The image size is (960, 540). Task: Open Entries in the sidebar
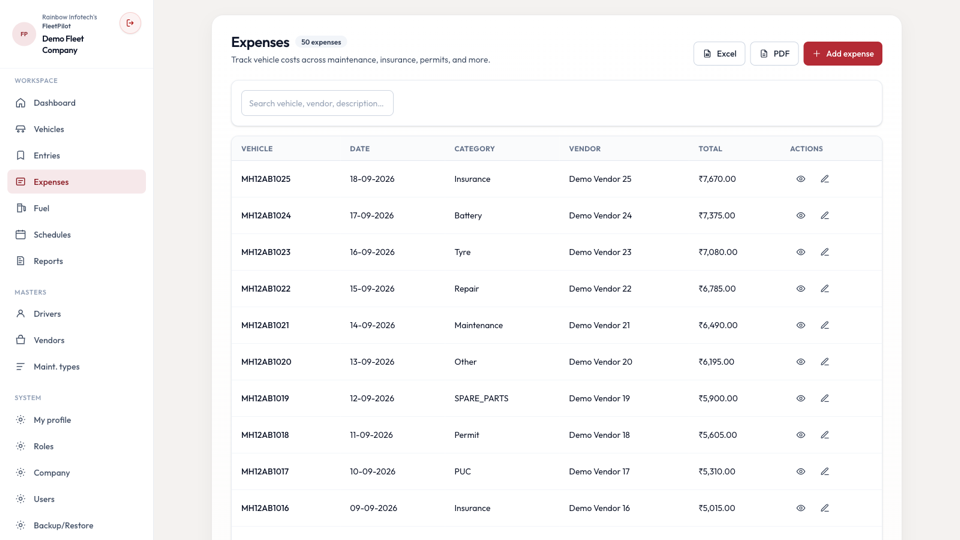tap(77, 156)
